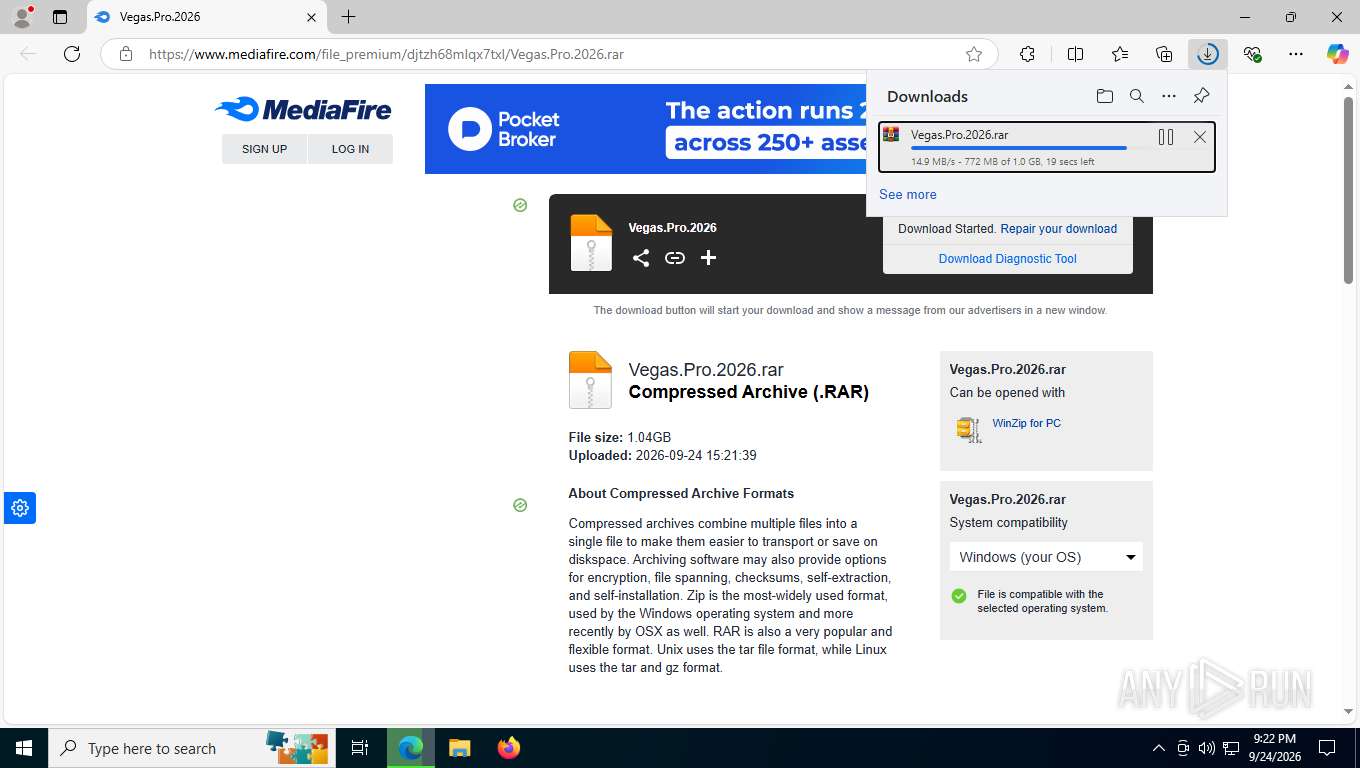Pin the Downloads panel
This screenshot has width=1360, height=768.
coord(1201,96)
